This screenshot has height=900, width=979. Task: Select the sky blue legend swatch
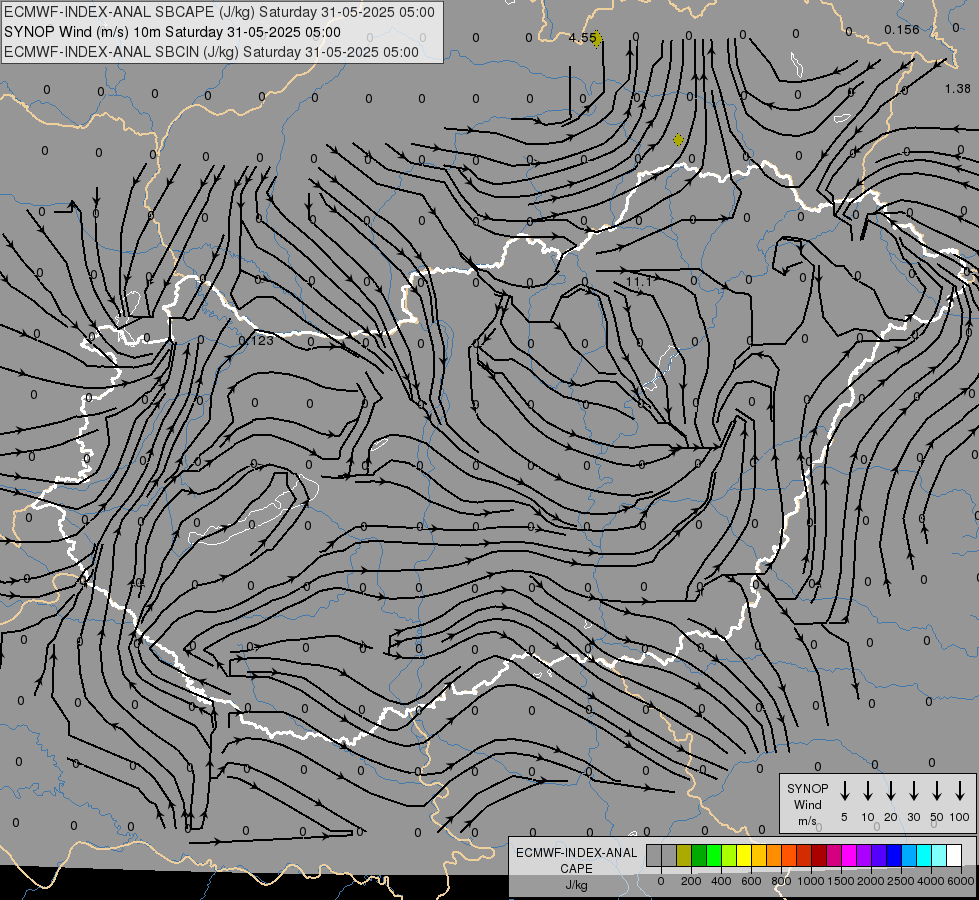click(909, 855)
